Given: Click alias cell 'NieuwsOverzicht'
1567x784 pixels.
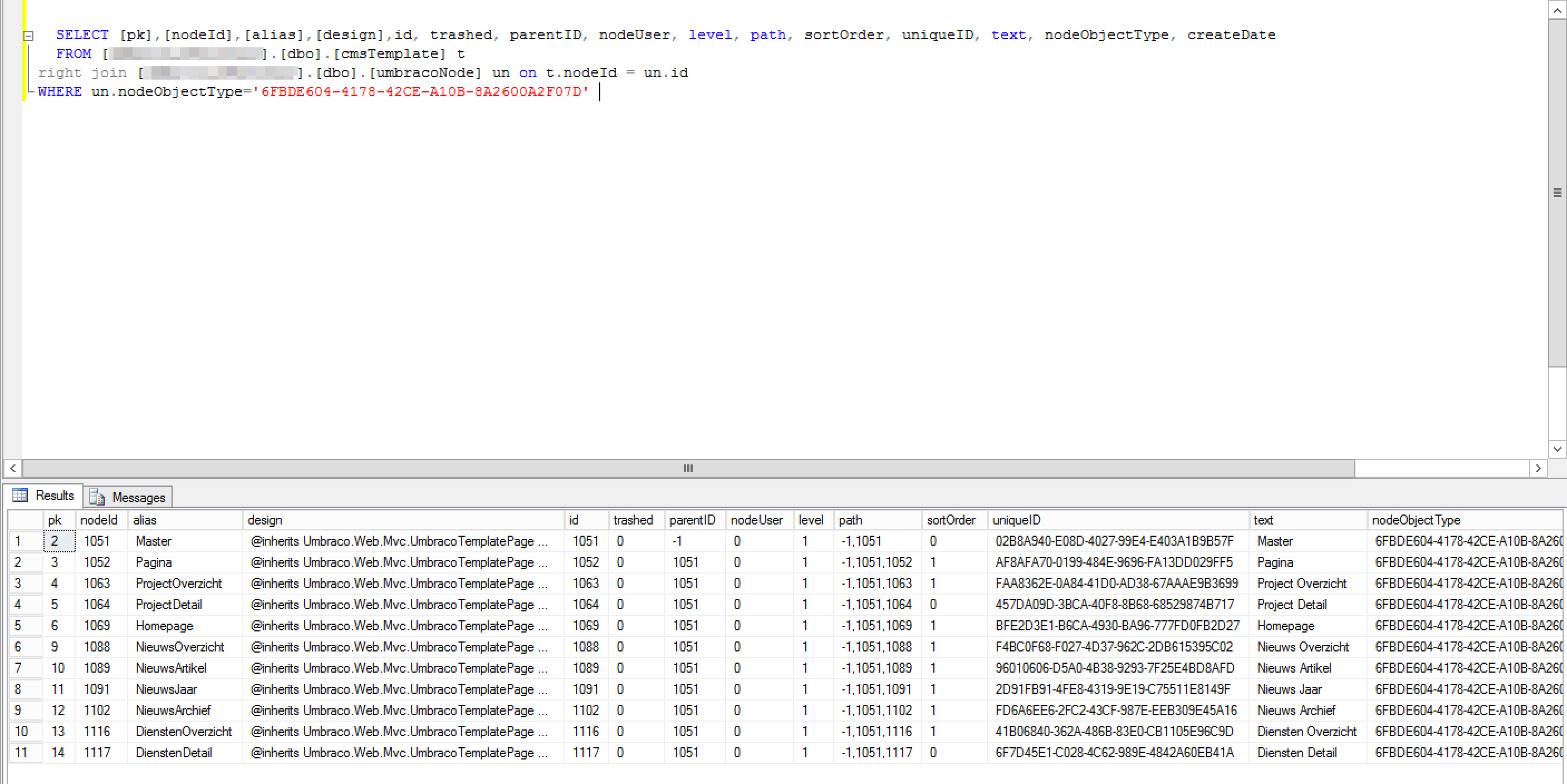Looking at the screenshot, I should (x=185, y=647).
